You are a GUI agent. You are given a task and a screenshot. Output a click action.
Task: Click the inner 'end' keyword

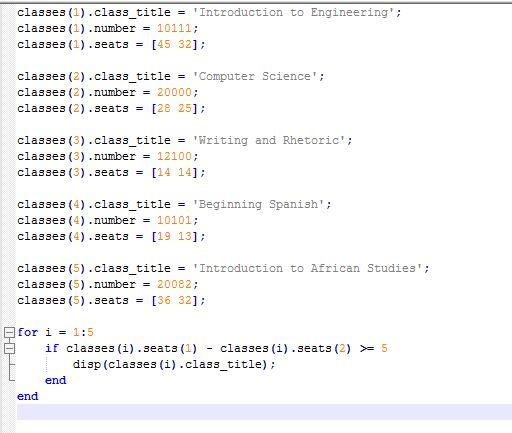coord(56,380)
